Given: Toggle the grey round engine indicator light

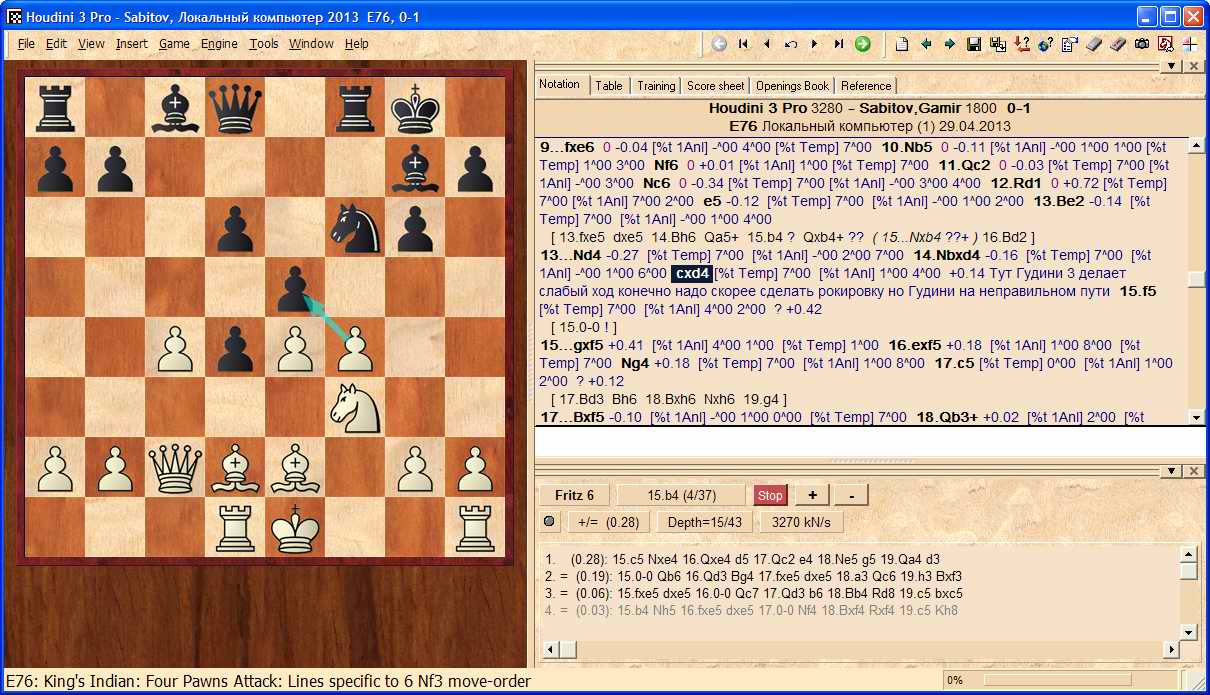Looking at the screenshot, I should [x=549, y=521].
